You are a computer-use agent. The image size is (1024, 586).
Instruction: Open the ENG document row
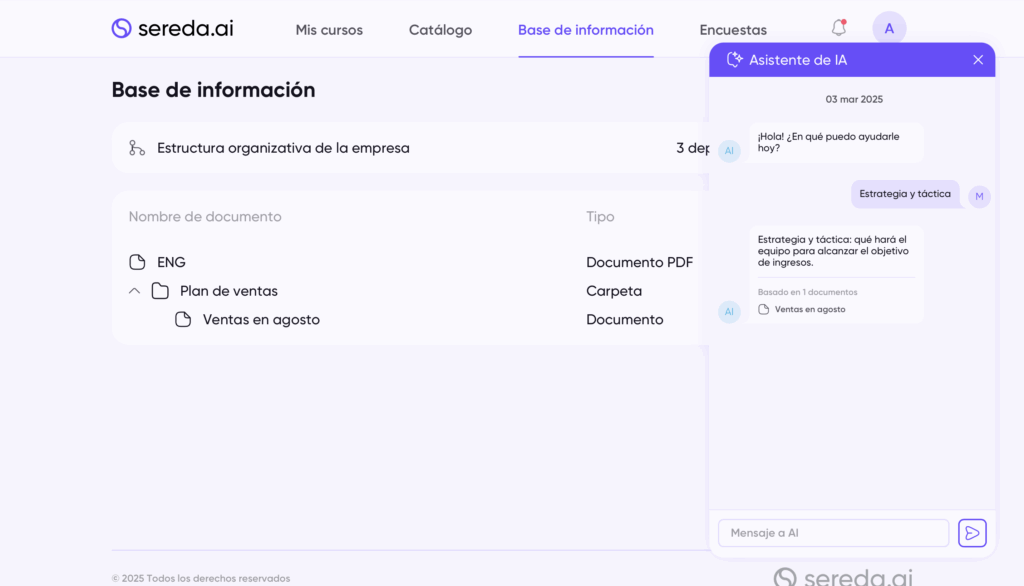171,262
